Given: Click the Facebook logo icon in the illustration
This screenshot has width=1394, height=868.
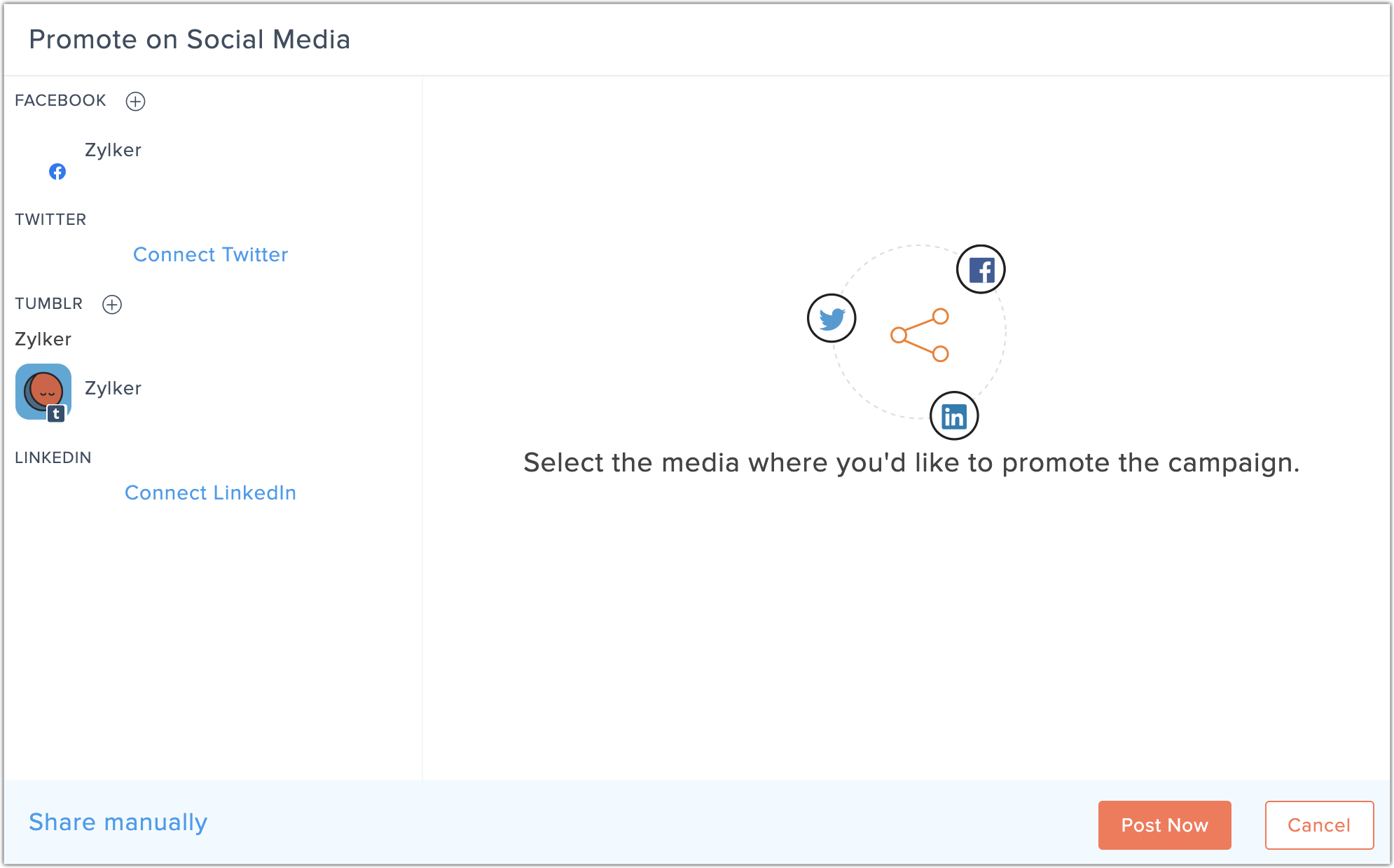Looking at the screenshot, I should click(981, 269).
